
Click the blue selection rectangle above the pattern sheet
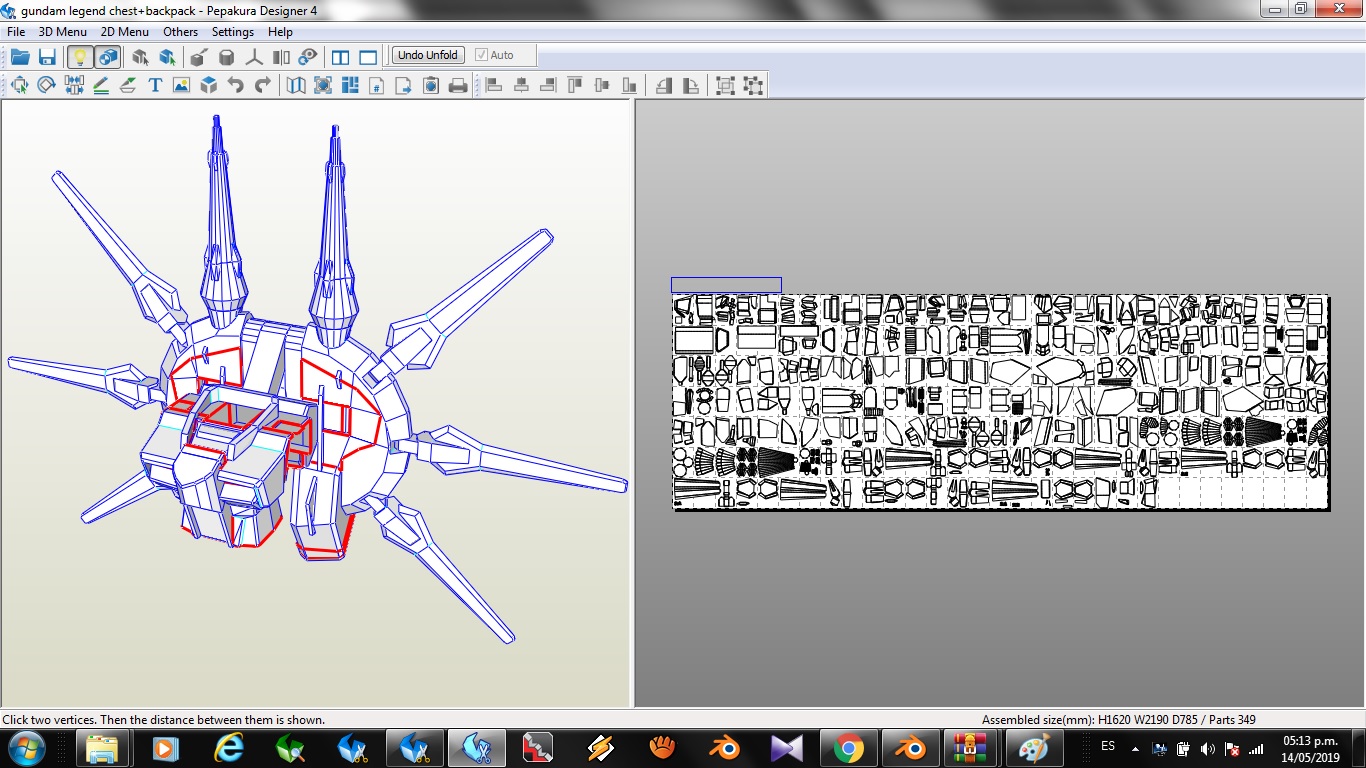726,285
